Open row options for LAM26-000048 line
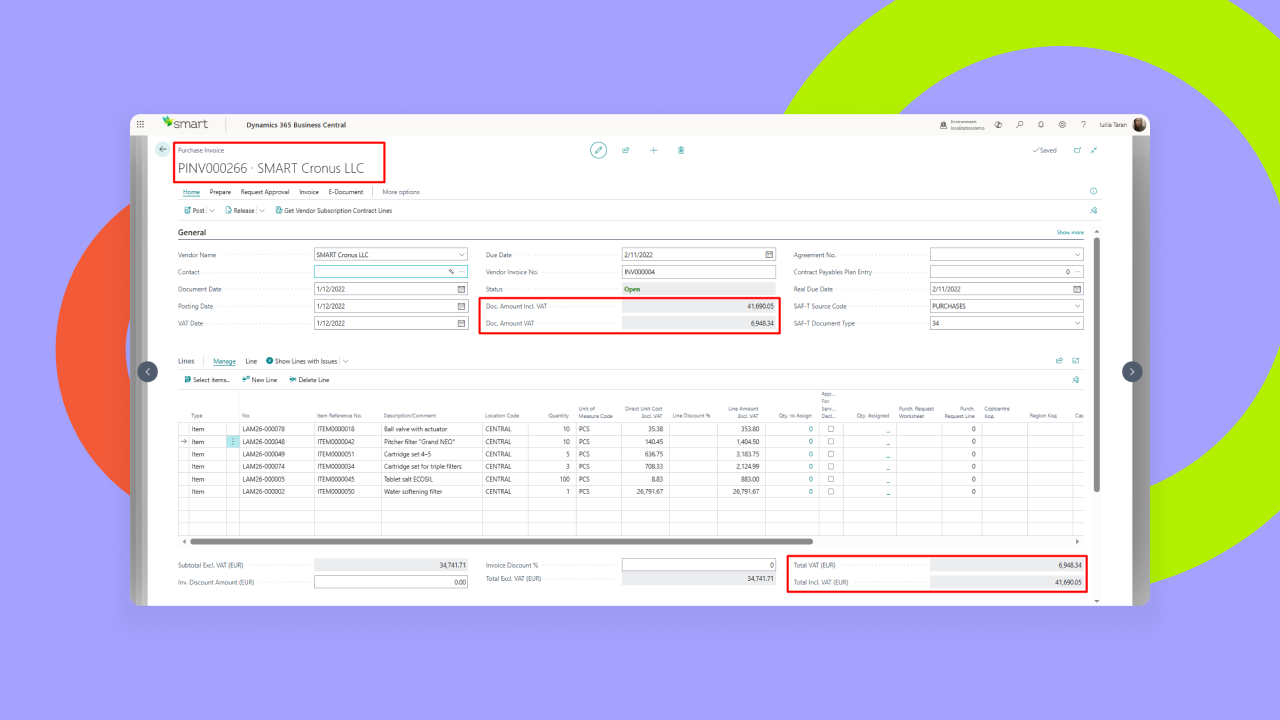The width and height of the screenshot is (1280, 720). click(x=233, y=441)
